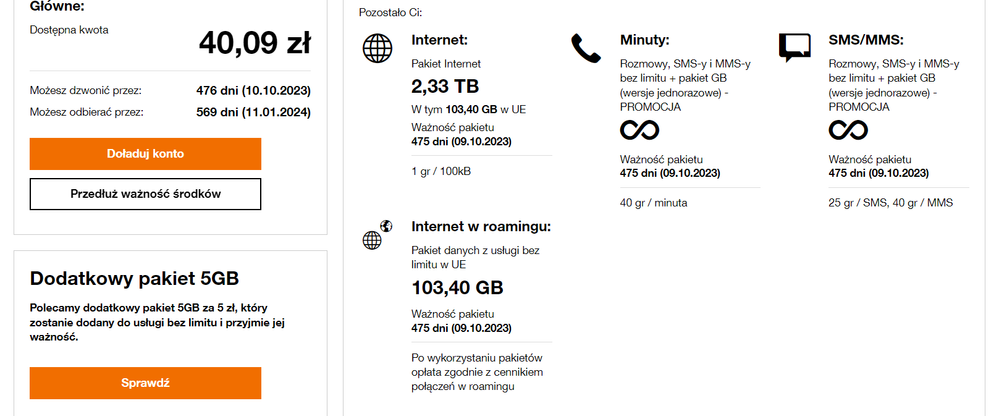
Task: Click the 103,40 GB roaming data amount
Action: (457, 288)
